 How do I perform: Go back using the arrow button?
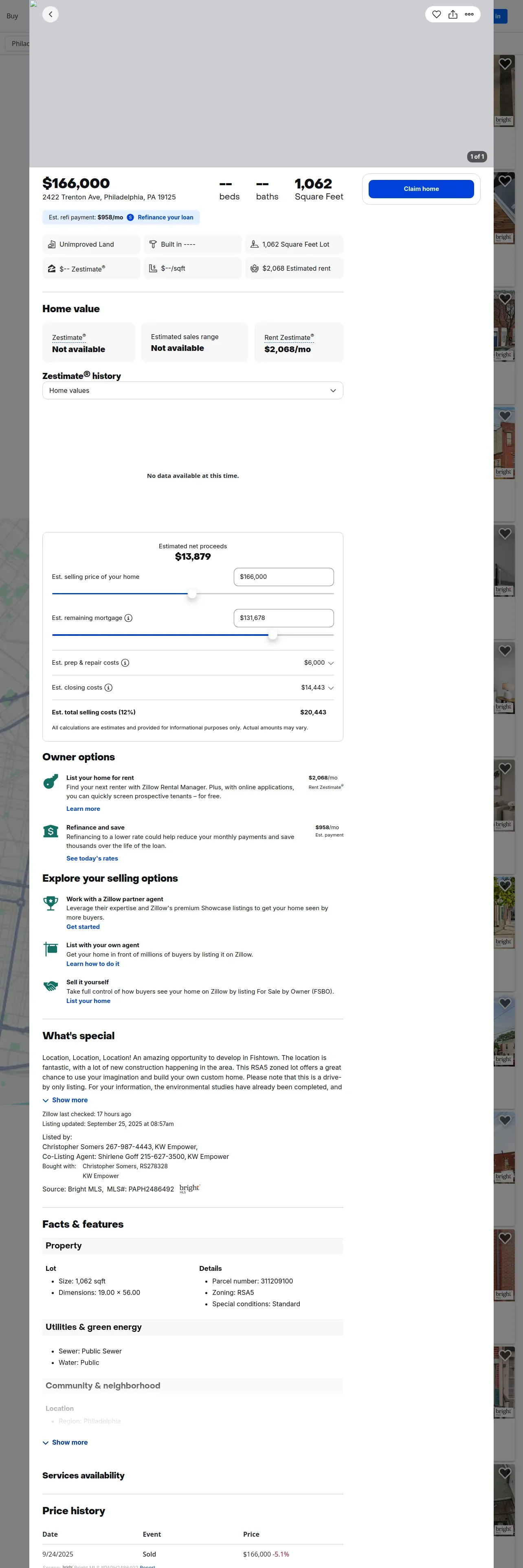(51, 14)
